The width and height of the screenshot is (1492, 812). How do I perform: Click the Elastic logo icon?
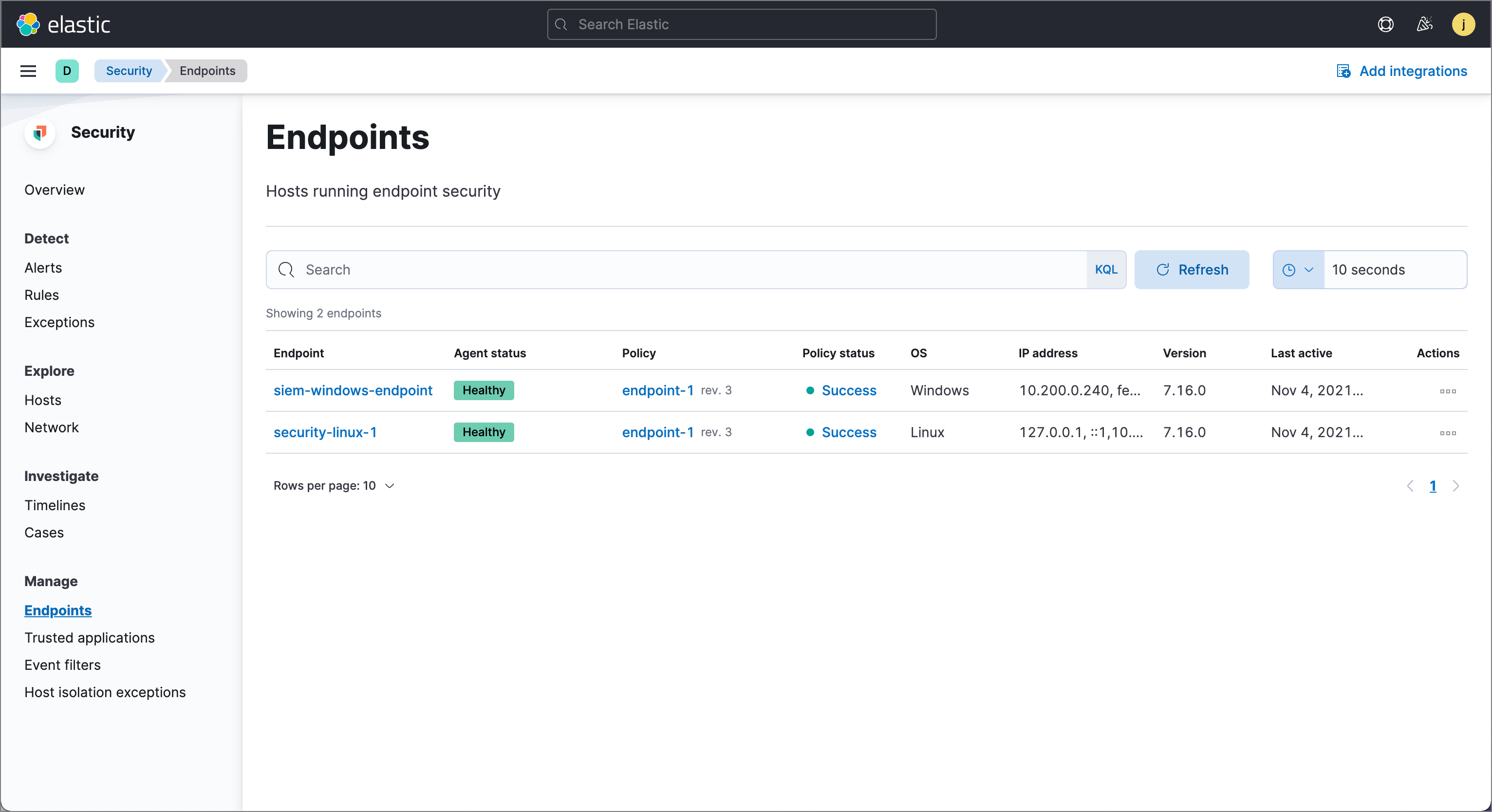click(x=24, y=23)
